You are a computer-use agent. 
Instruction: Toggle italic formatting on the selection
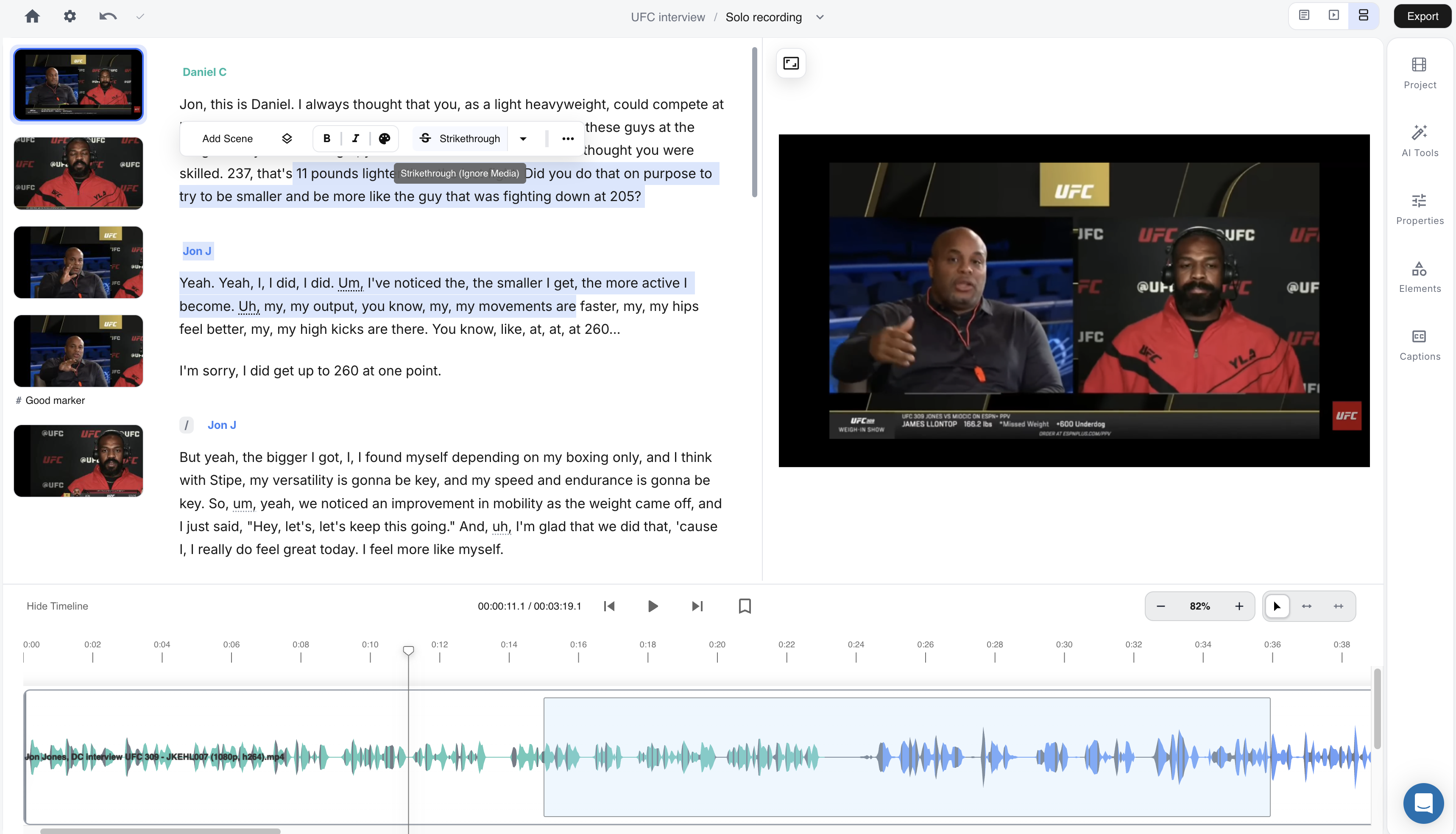[x=355, y=139]
